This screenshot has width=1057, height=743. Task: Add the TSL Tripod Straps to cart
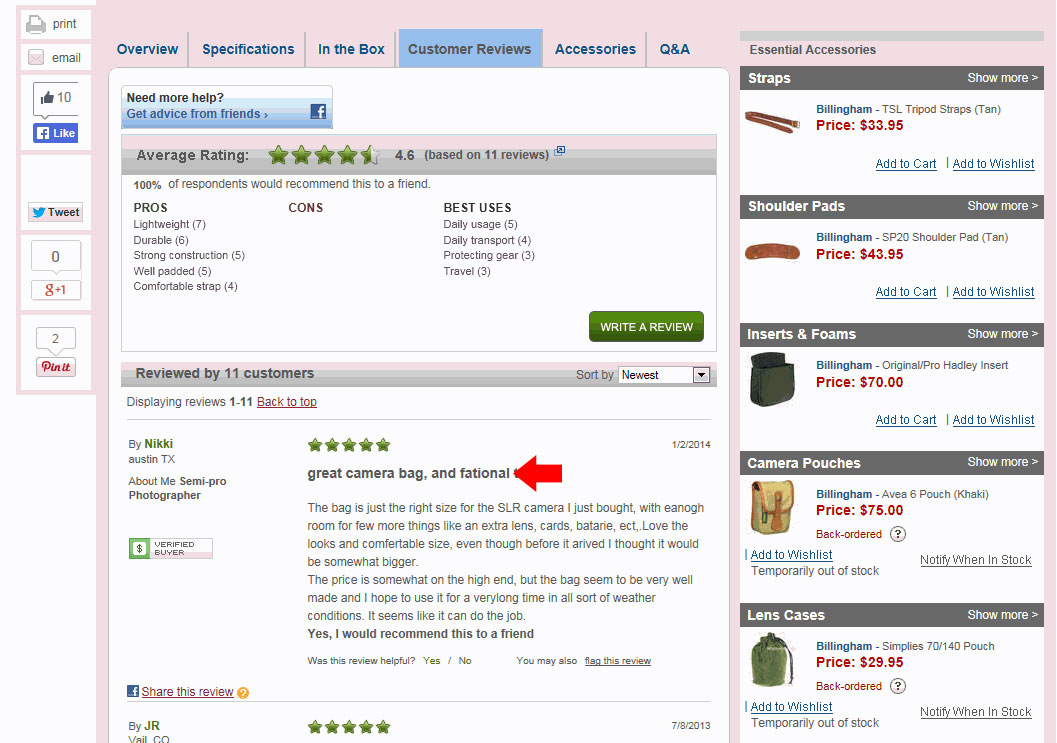[x=905, y=164]
